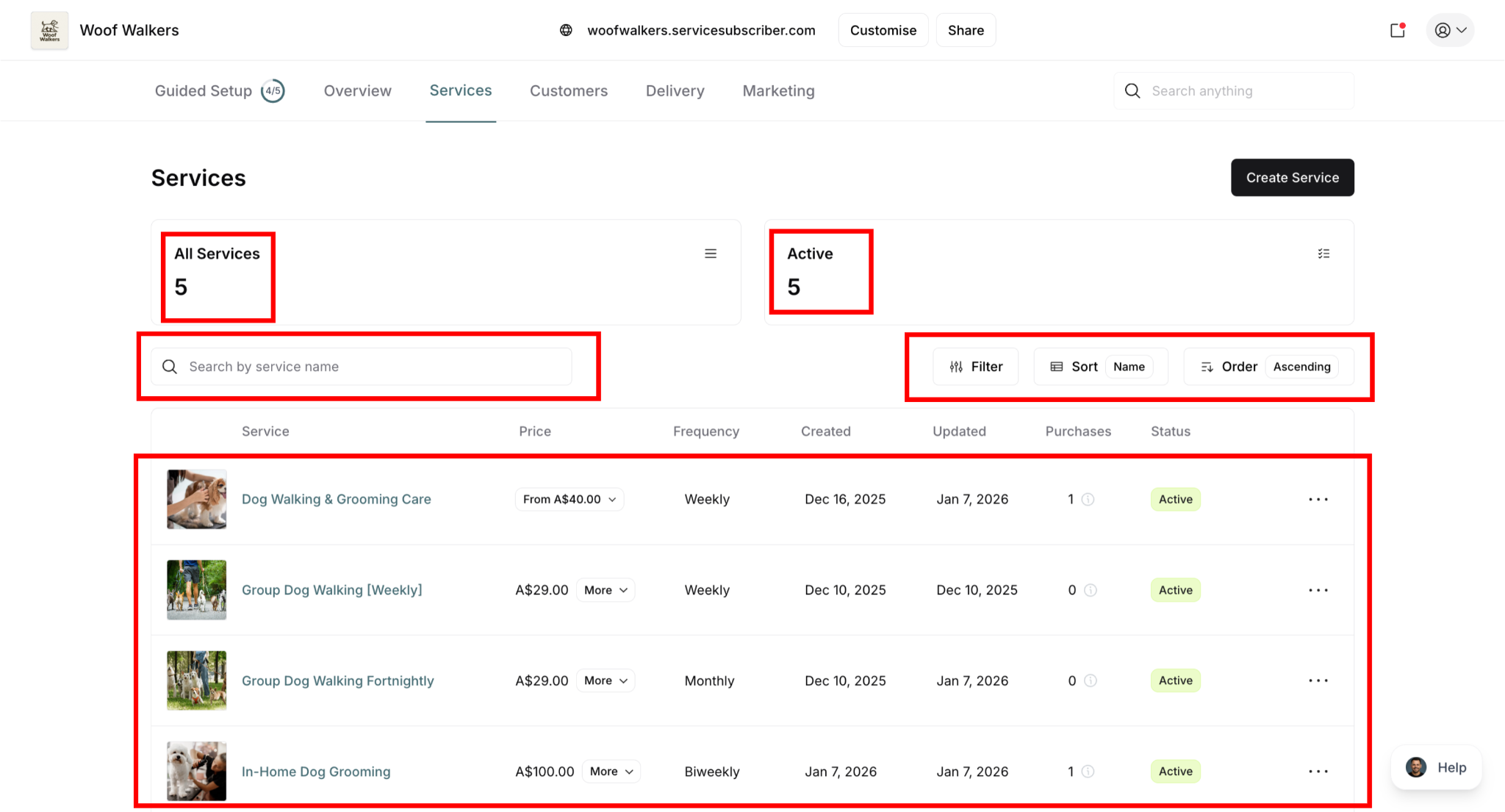Screen dimensions: 1505x812
Task: Click Guided Setup 4/5 progress ring
Action: click(x=273, y=91)
